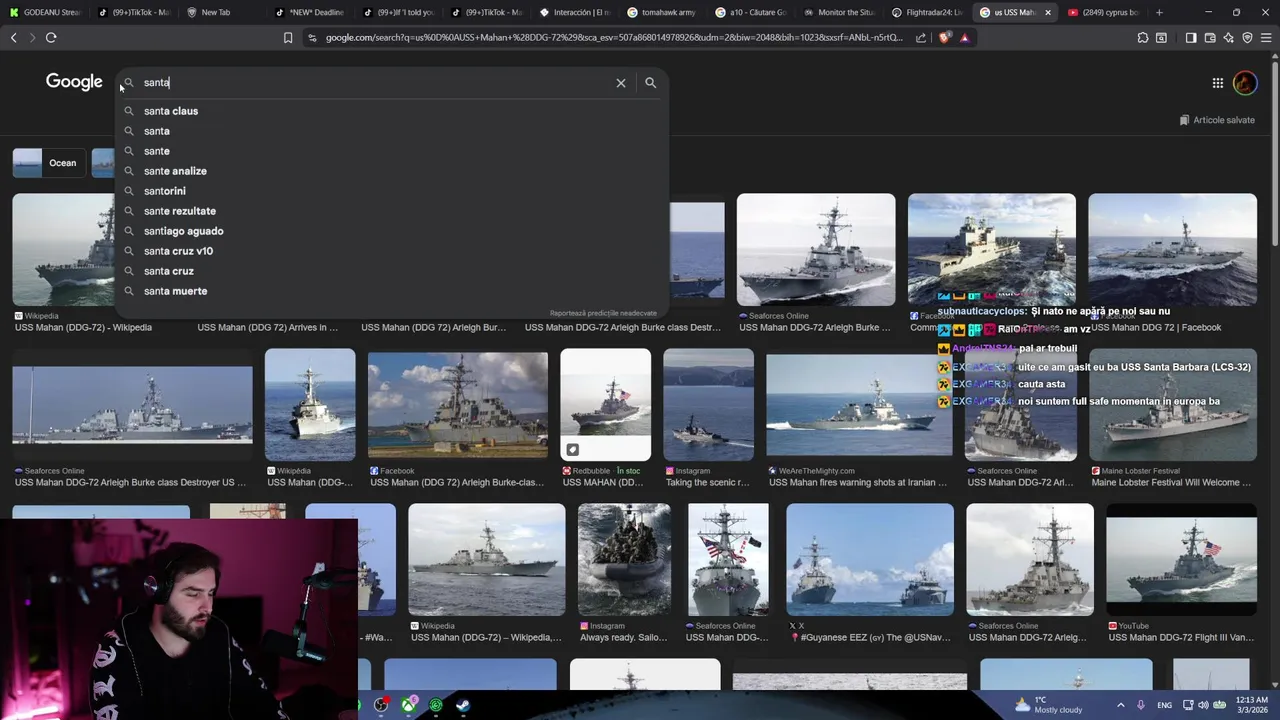
Task: Open the Brave Wallet icon
Action: pos(1209,38)
